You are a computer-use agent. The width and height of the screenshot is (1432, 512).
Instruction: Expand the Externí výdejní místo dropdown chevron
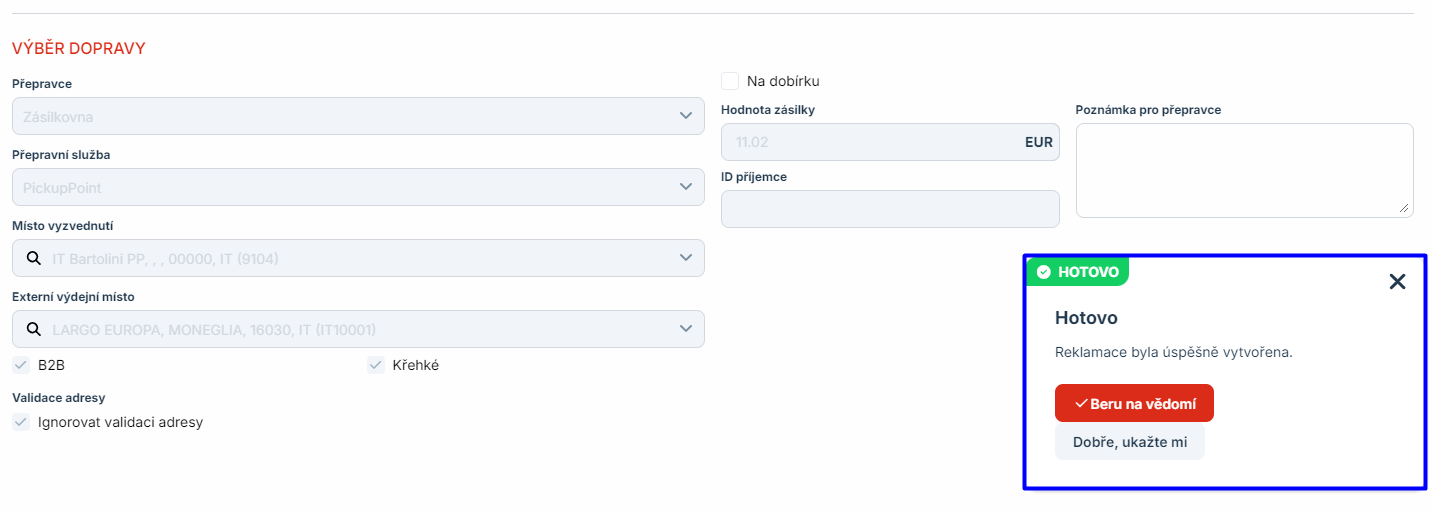coord(686,329)
